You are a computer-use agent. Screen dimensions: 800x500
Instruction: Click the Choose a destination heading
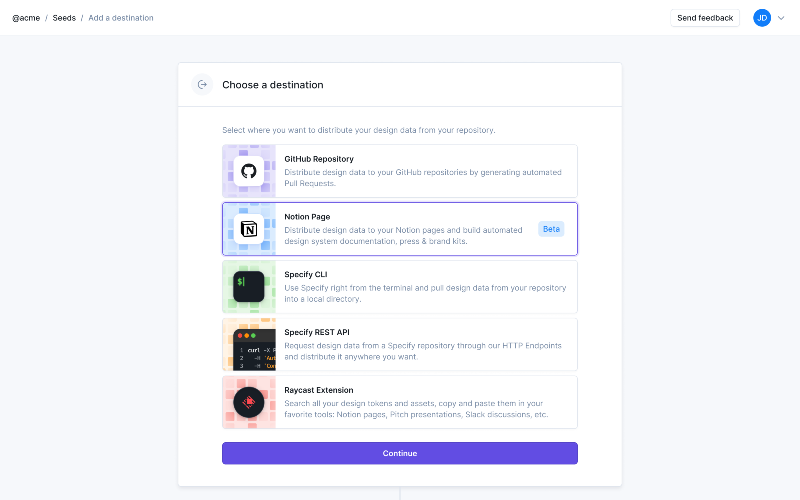click(272, 85)
